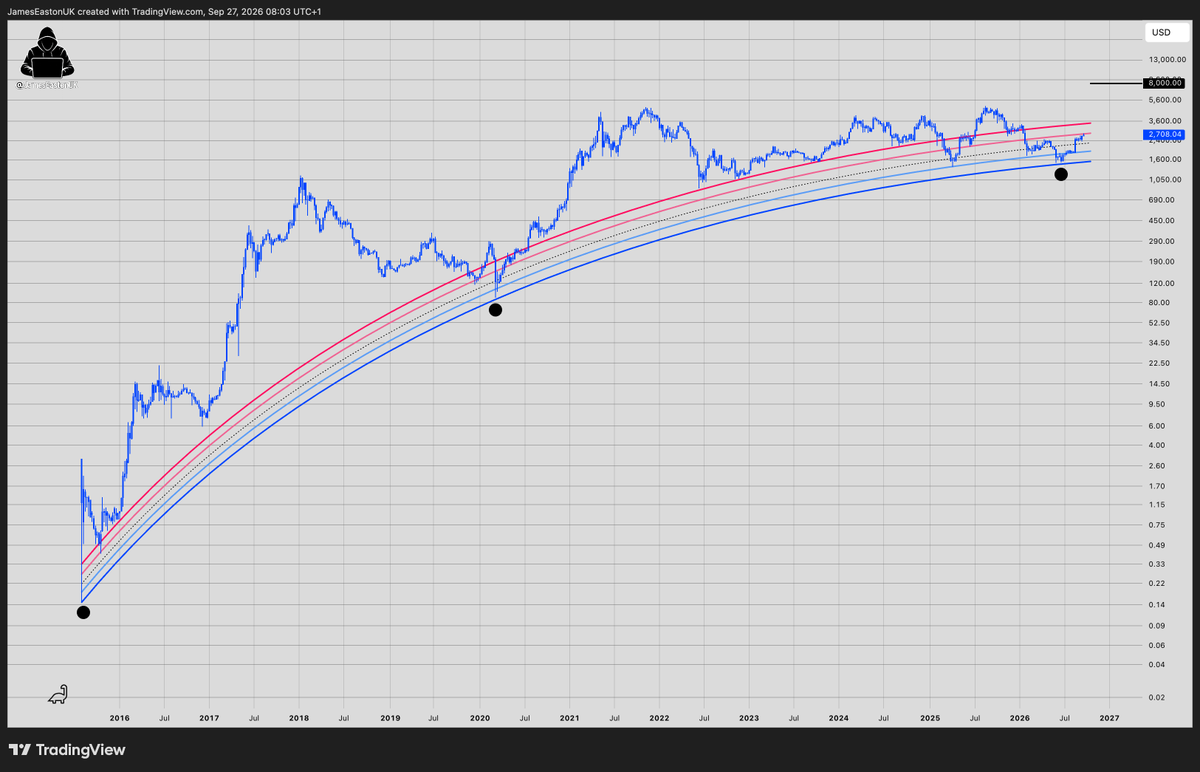Click the 2026 time axis label
Screen dimensions: 1200x772
point(1019,718)
